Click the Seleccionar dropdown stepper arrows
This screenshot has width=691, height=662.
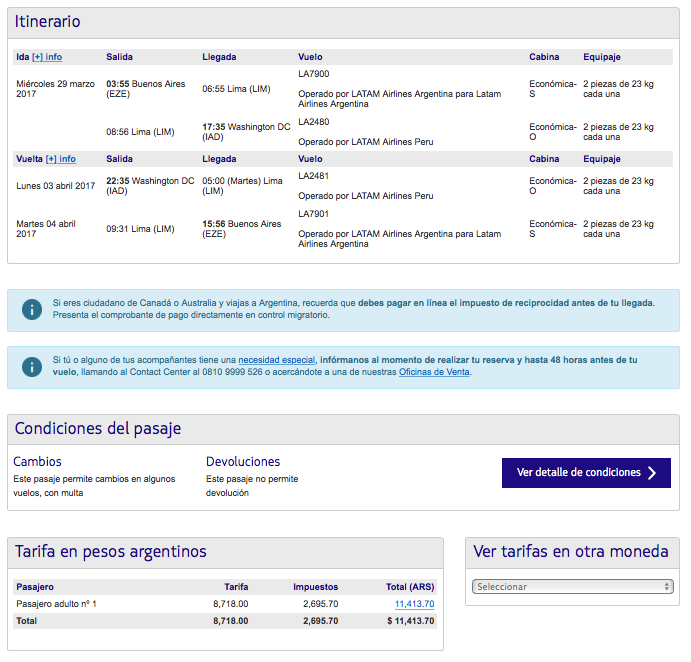point(667,587)
